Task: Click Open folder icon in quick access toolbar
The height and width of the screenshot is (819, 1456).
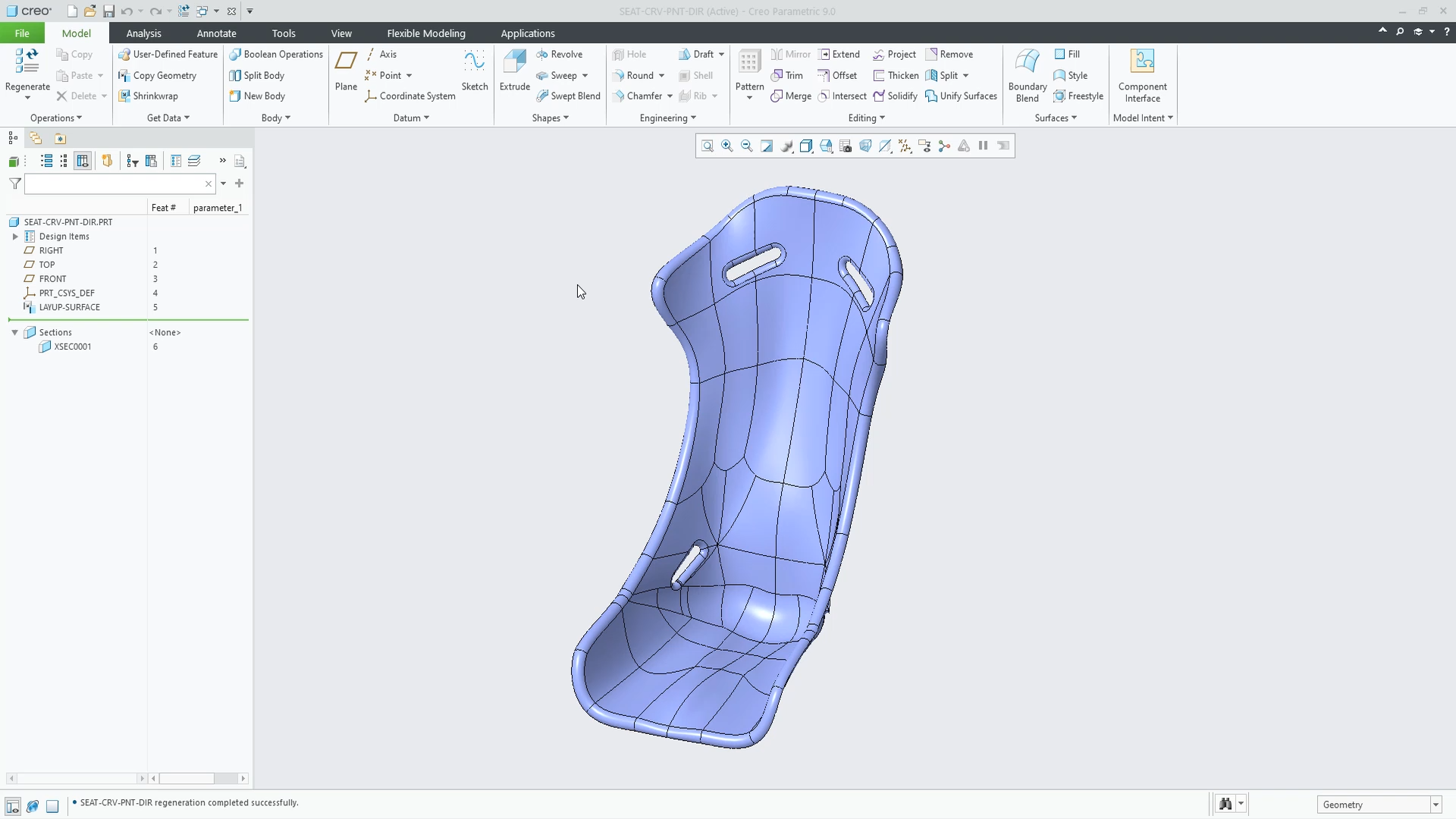Action: 89,11
